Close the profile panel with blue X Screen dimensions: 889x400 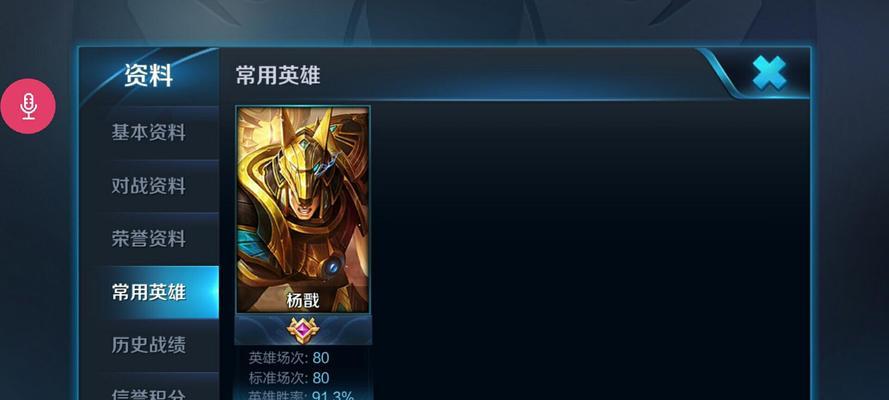[x=769, y=73]
